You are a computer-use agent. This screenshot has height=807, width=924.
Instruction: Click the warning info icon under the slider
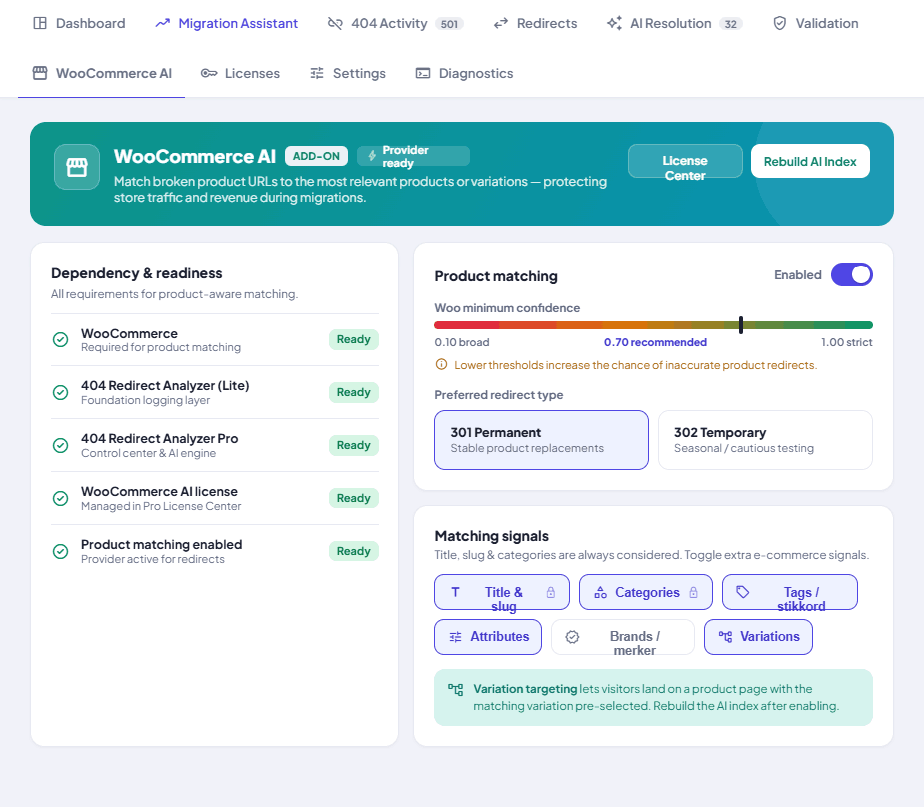(x=441, y=364)
